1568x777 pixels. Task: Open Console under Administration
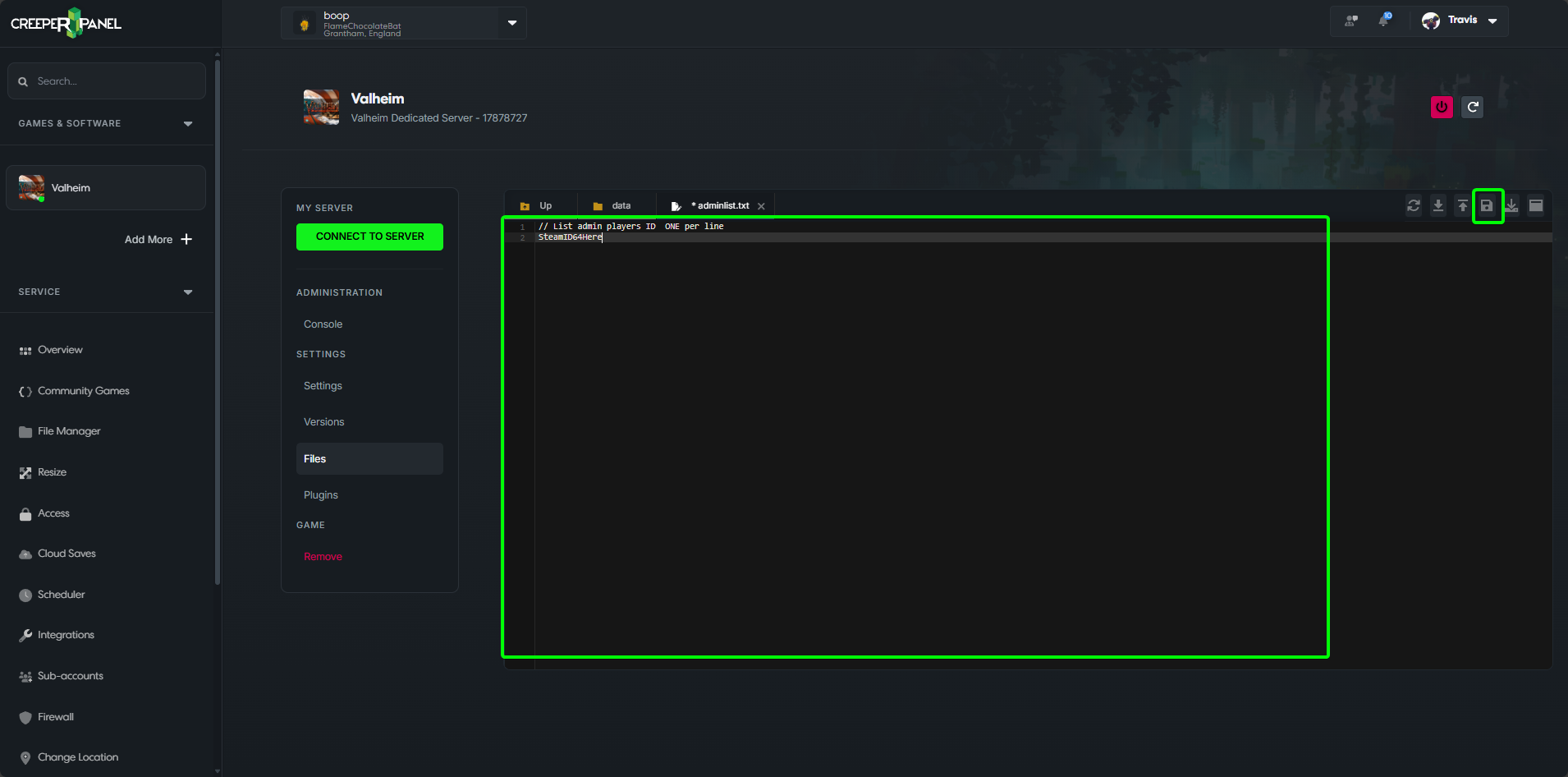coord(323,324)
